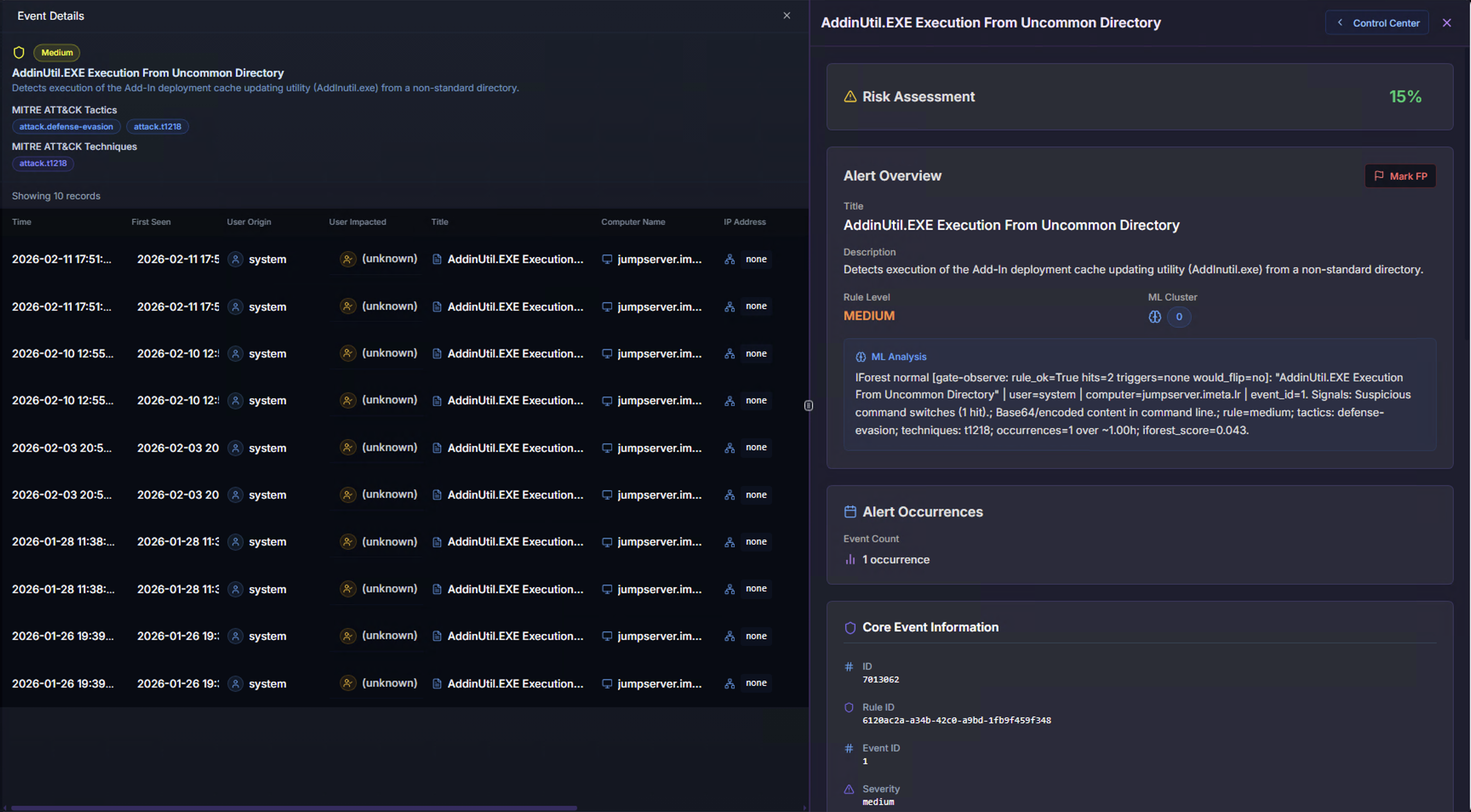This screenshot has width=1471, height=812.
Task: Click the user icon in first system row
Action: [235, 259]
